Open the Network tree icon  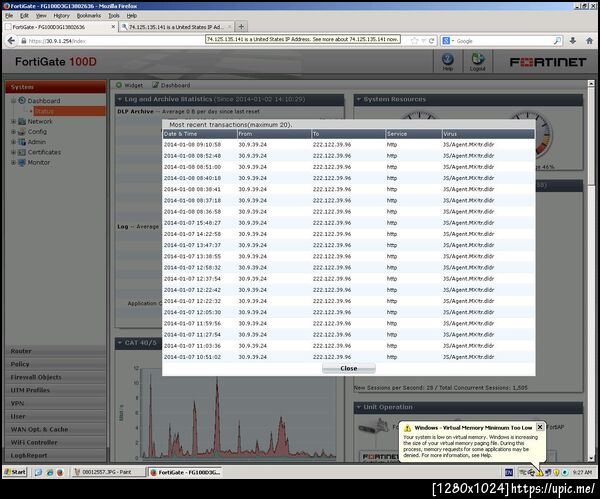coord(22,121)
